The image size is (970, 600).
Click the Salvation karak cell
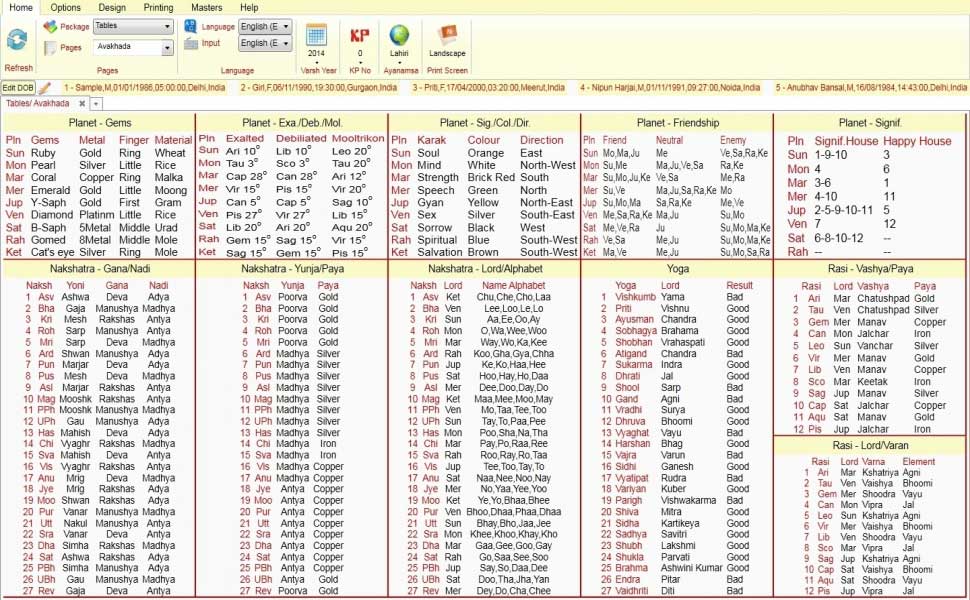click(440, 252)
